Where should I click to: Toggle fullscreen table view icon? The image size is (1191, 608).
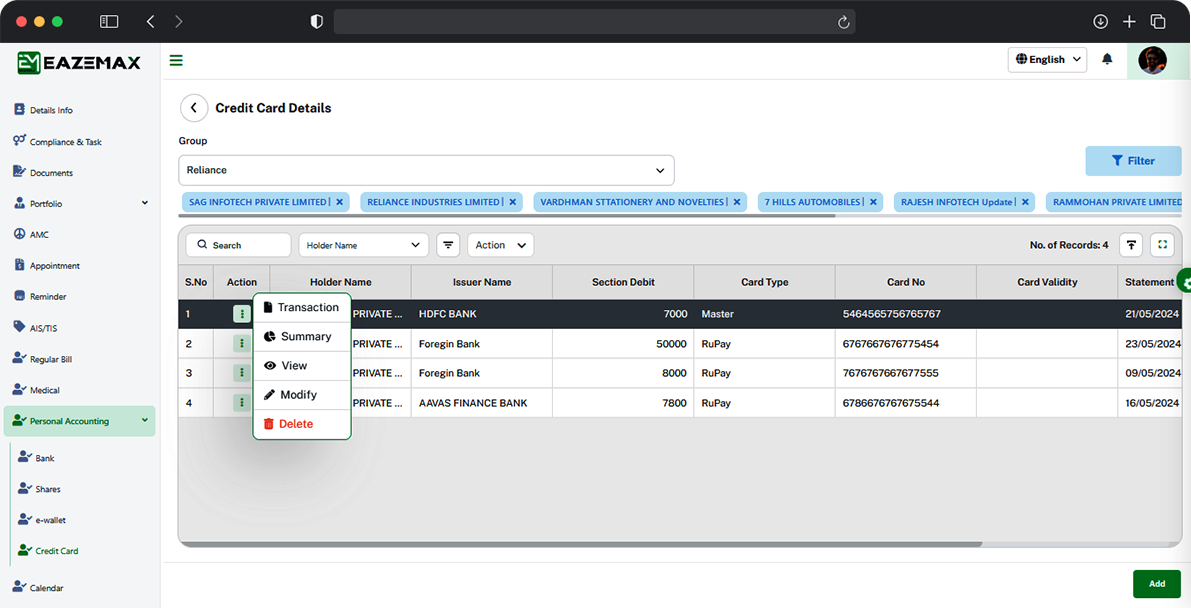coord(1162,245)
